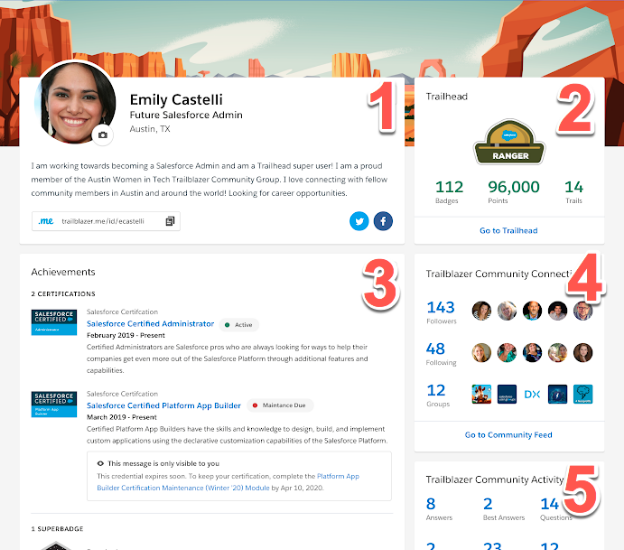The image size is (624, 550).
Task: Open the teal tree group icon
Action: click(583, 394)
